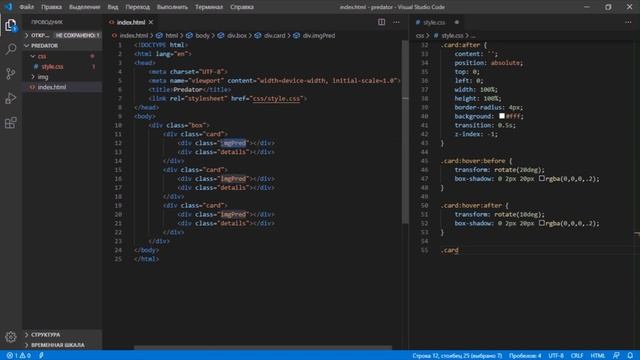Select index.html in the explorer tree
Screen dimensions: 640x360
point(62,87)
